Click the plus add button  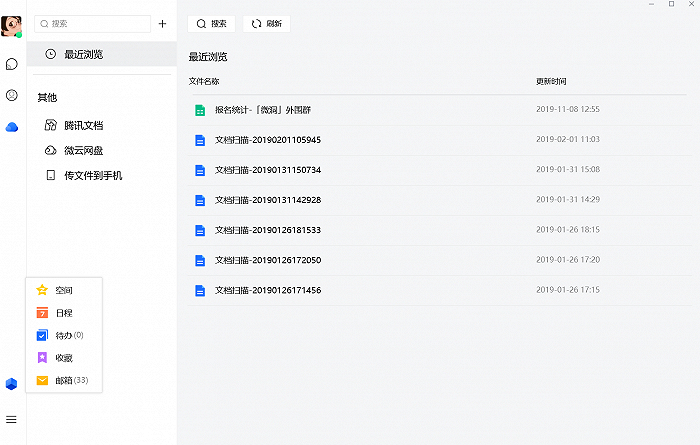(x=162, y=24)
